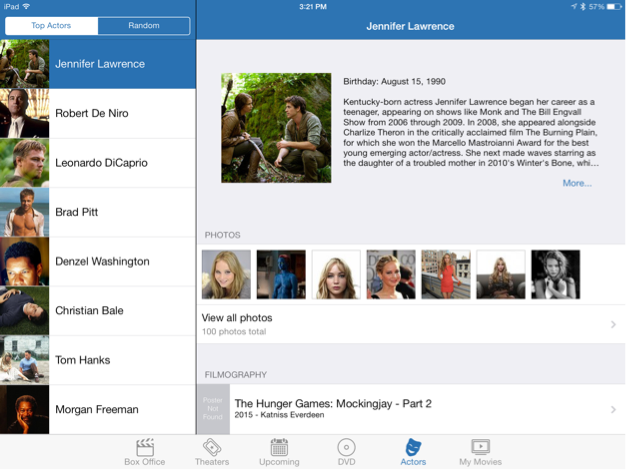Expand View all photos chevron
626x472 pixels.
coord(612,324)
